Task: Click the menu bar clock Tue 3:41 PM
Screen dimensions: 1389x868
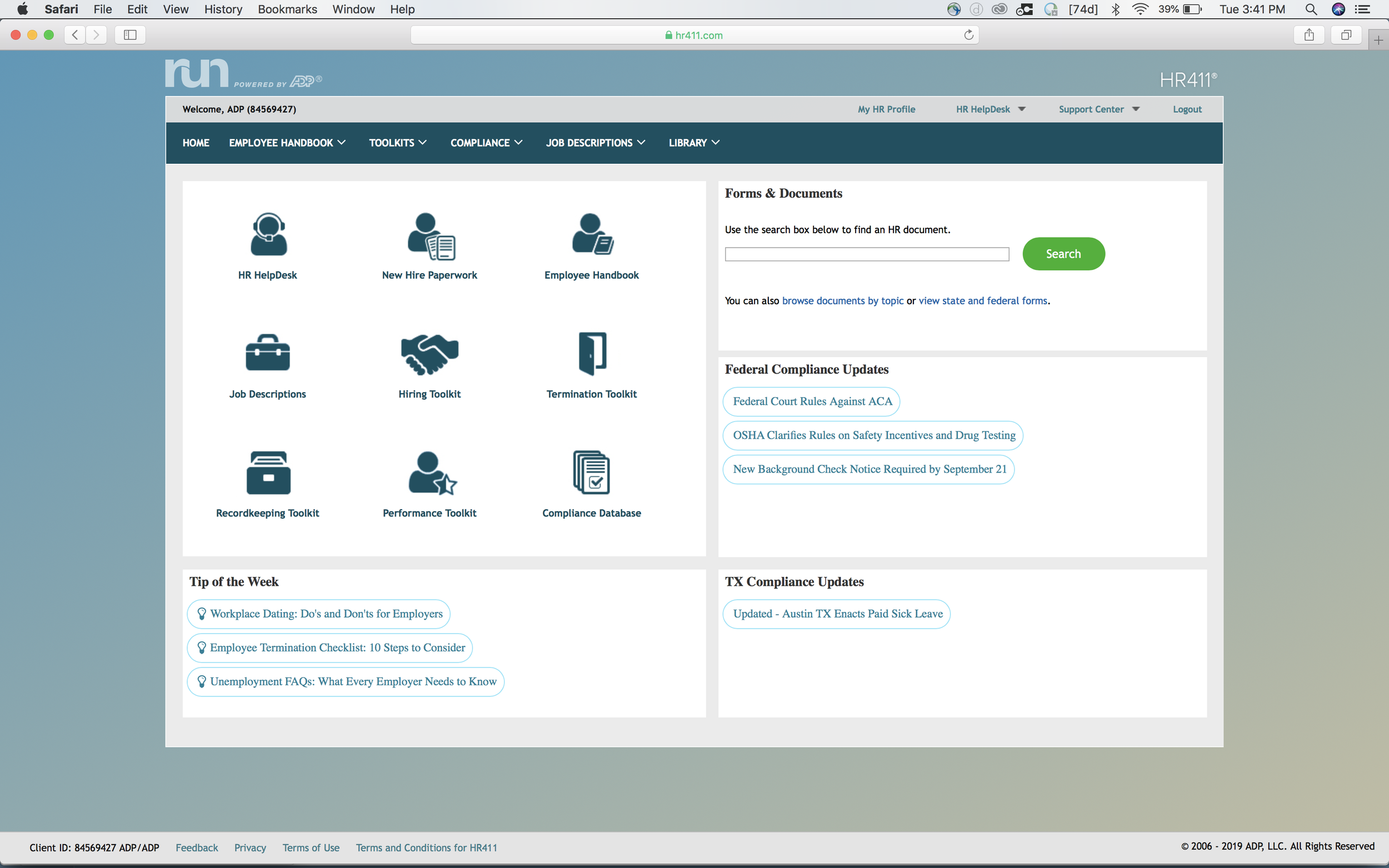Action: click(1252, 9)
